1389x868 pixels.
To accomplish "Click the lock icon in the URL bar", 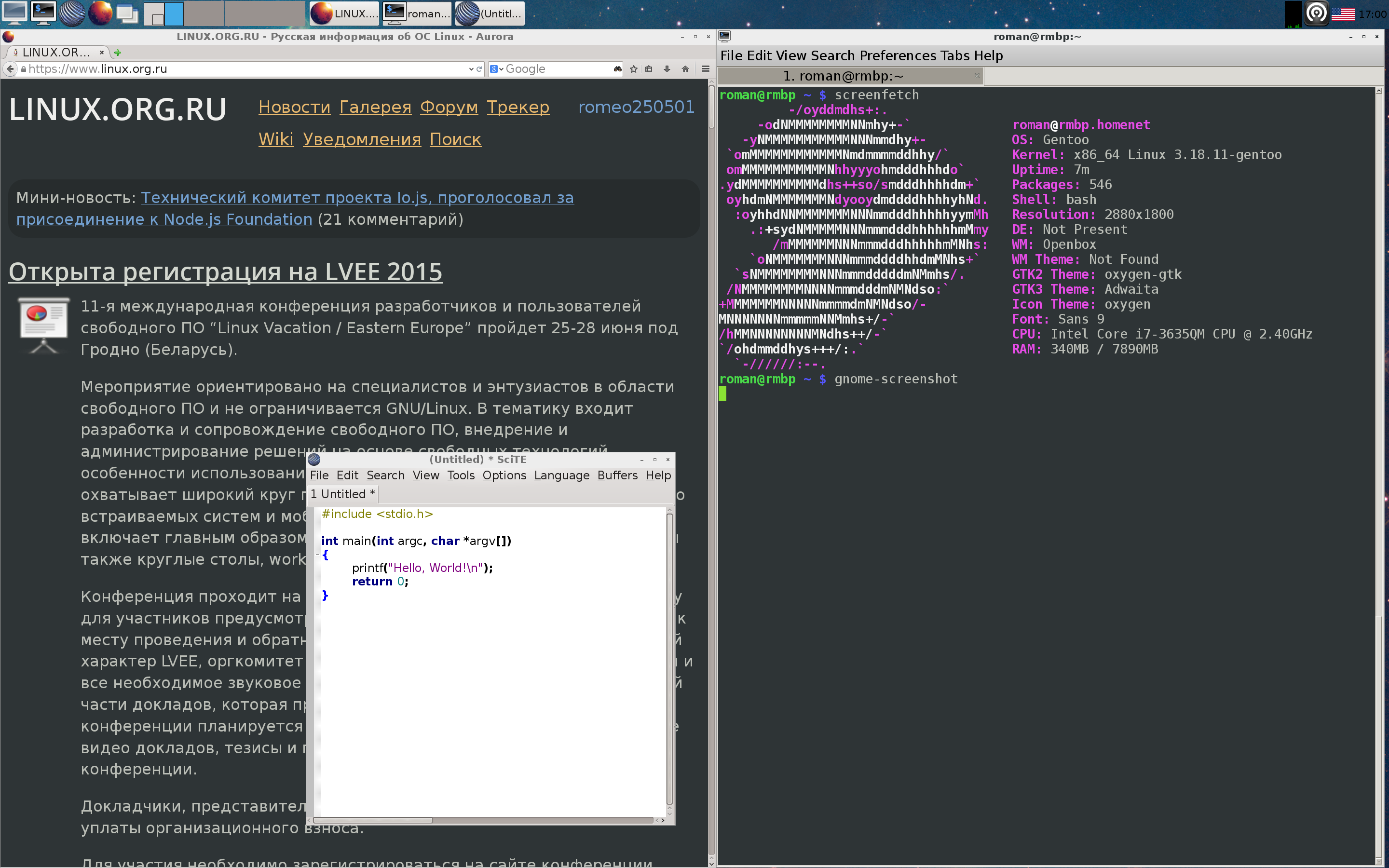I will [x=24, y=69].
